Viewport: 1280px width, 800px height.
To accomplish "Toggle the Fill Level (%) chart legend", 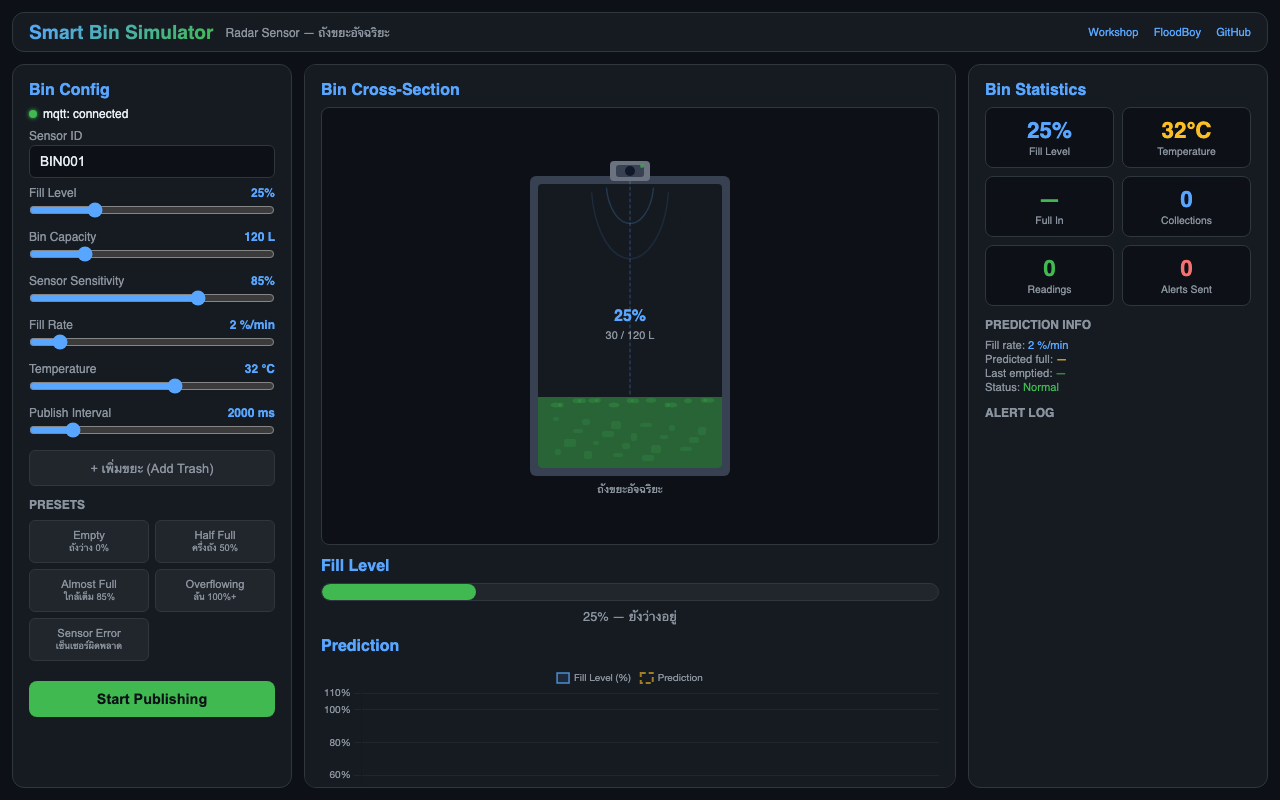I will point(594,678).
